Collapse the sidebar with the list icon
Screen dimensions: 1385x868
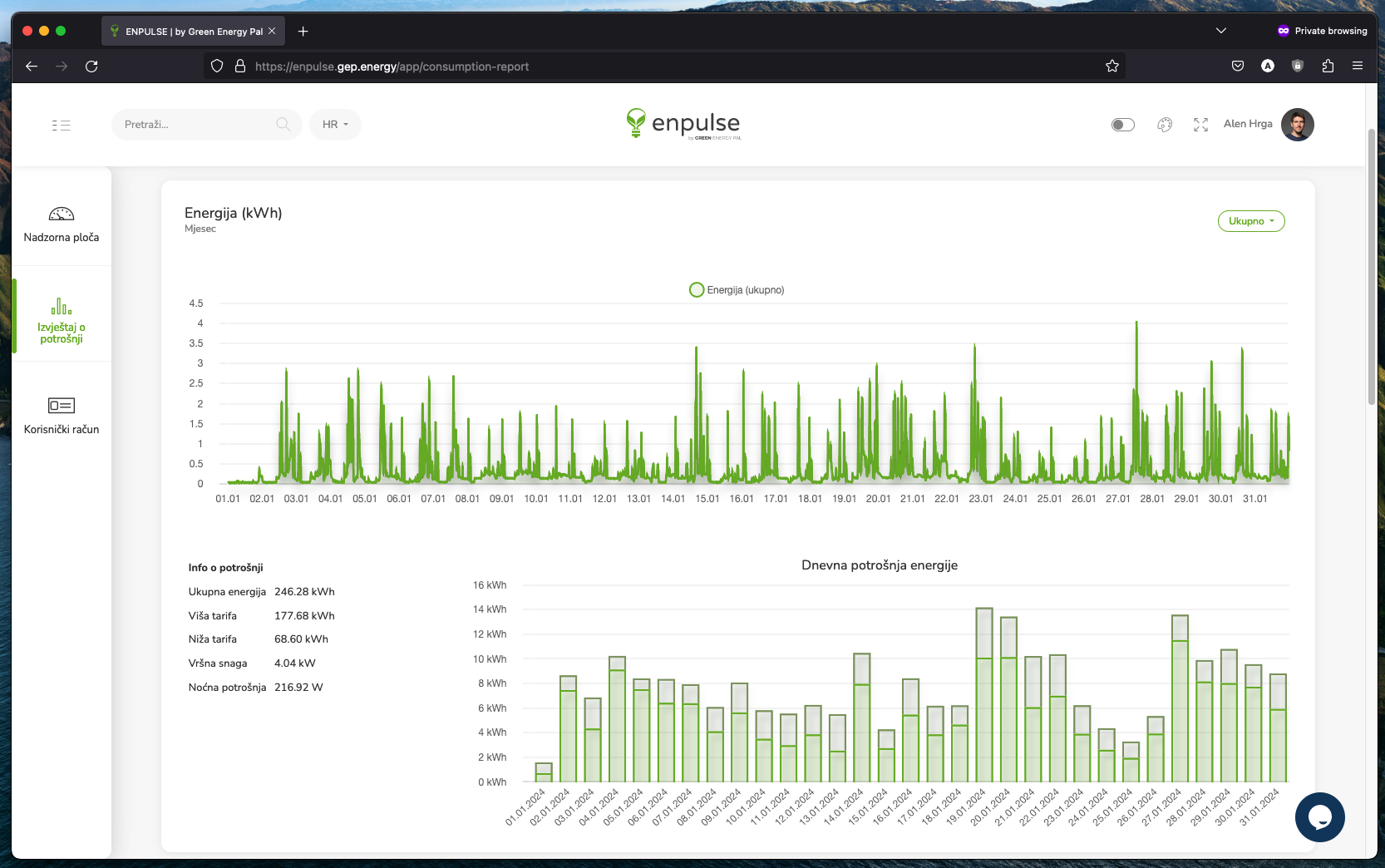(x=62, y=125)
